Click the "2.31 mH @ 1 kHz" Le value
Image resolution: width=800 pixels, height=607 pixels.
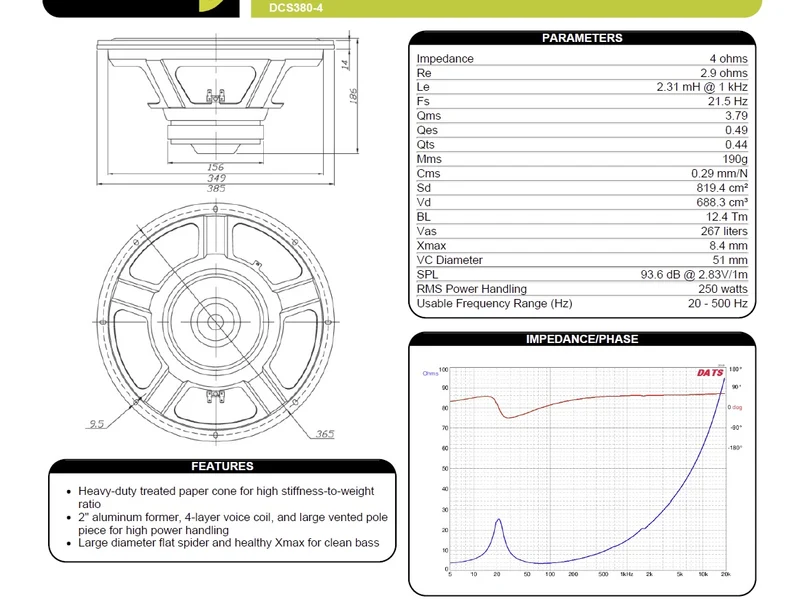(x=702, y=87)
